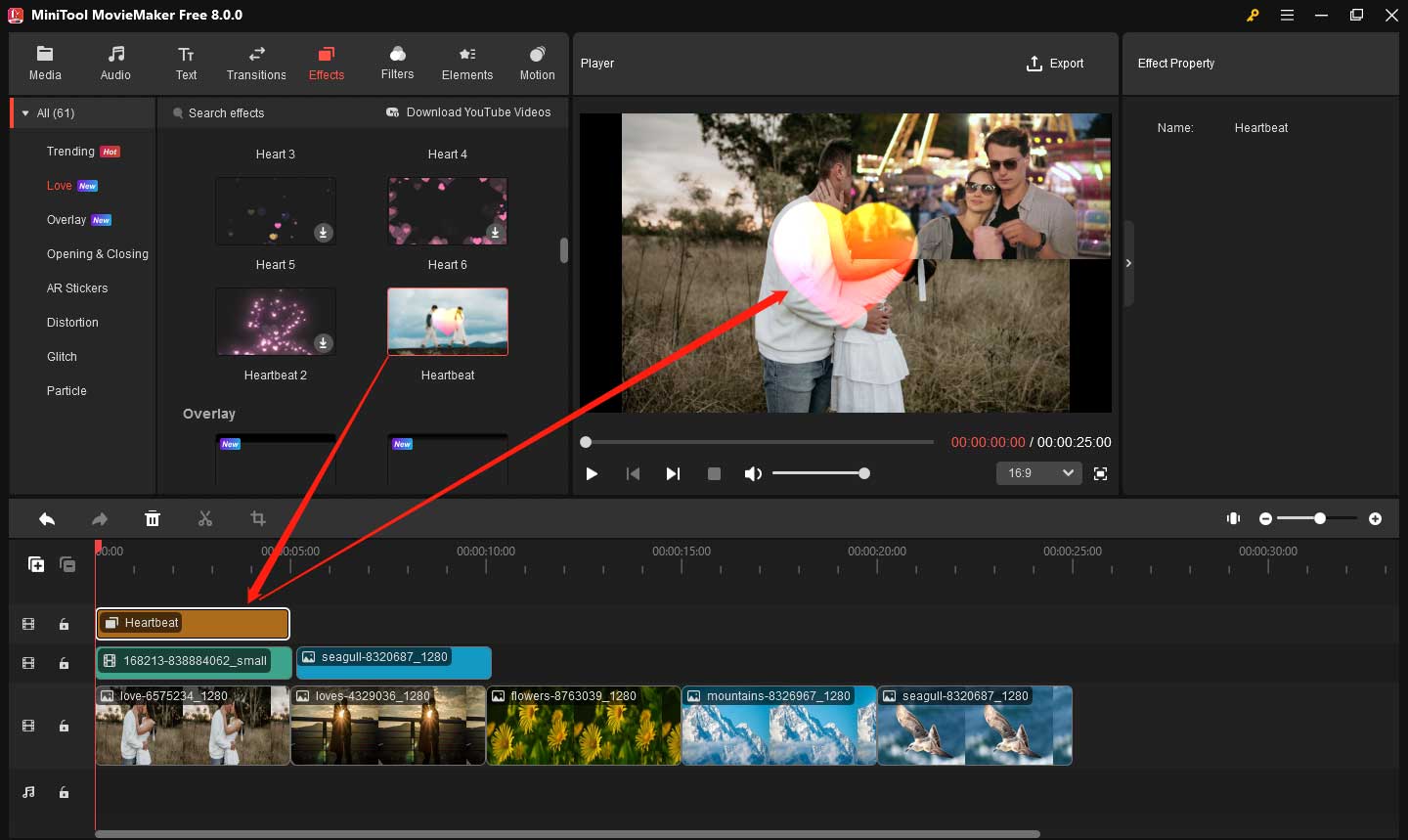
Task: Select the Motion tab
Action: (x=537, y=64)
